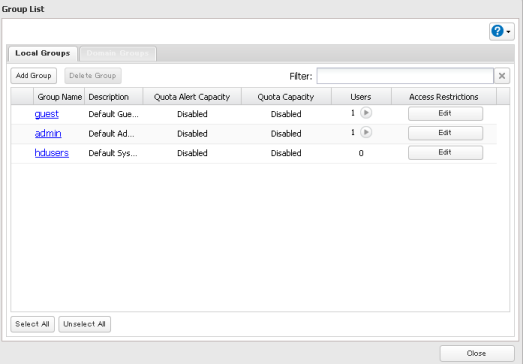Click the Delete Group button

tap(93, 76)
